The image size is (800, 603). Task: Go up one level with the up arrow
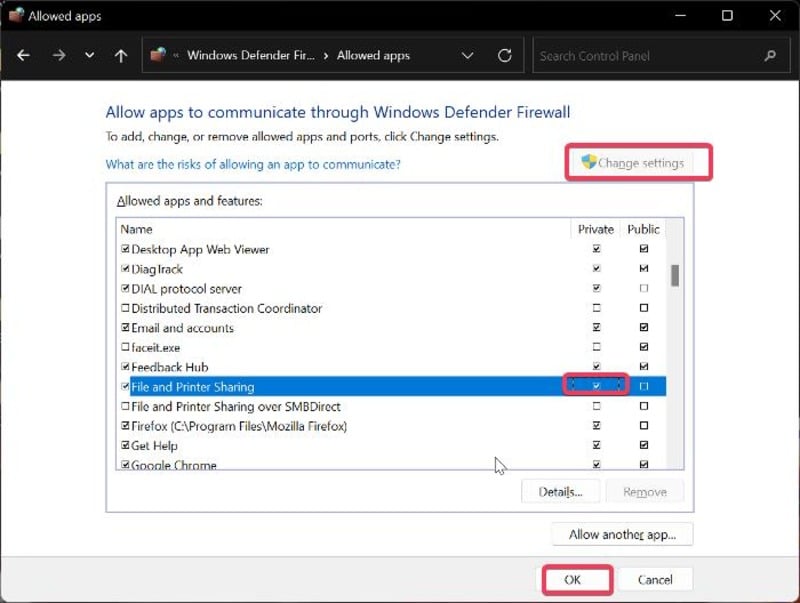[x=121, y=55]
